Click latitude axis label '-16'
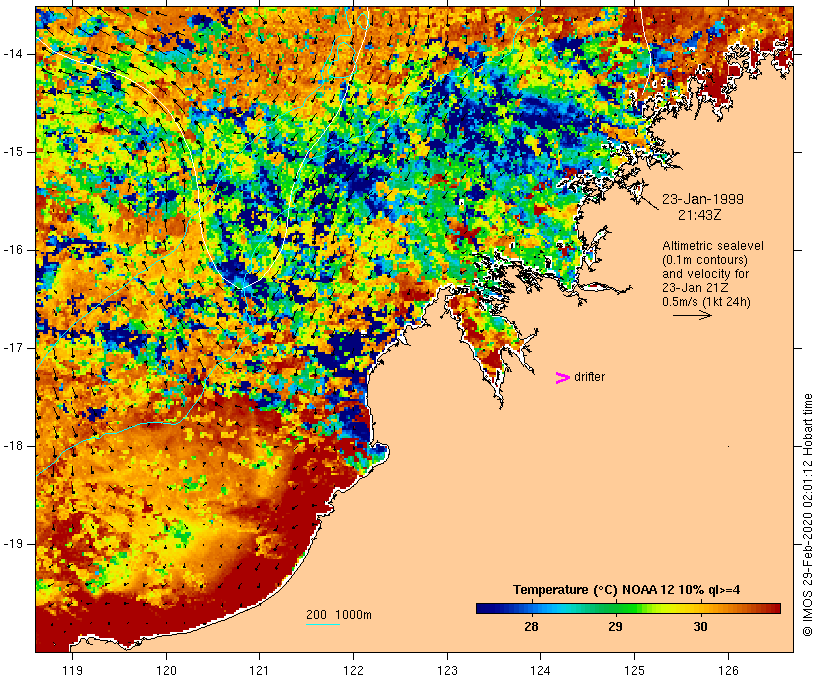Image resolution: width=820 pixels, height=680 pixels. click(12, 250)
